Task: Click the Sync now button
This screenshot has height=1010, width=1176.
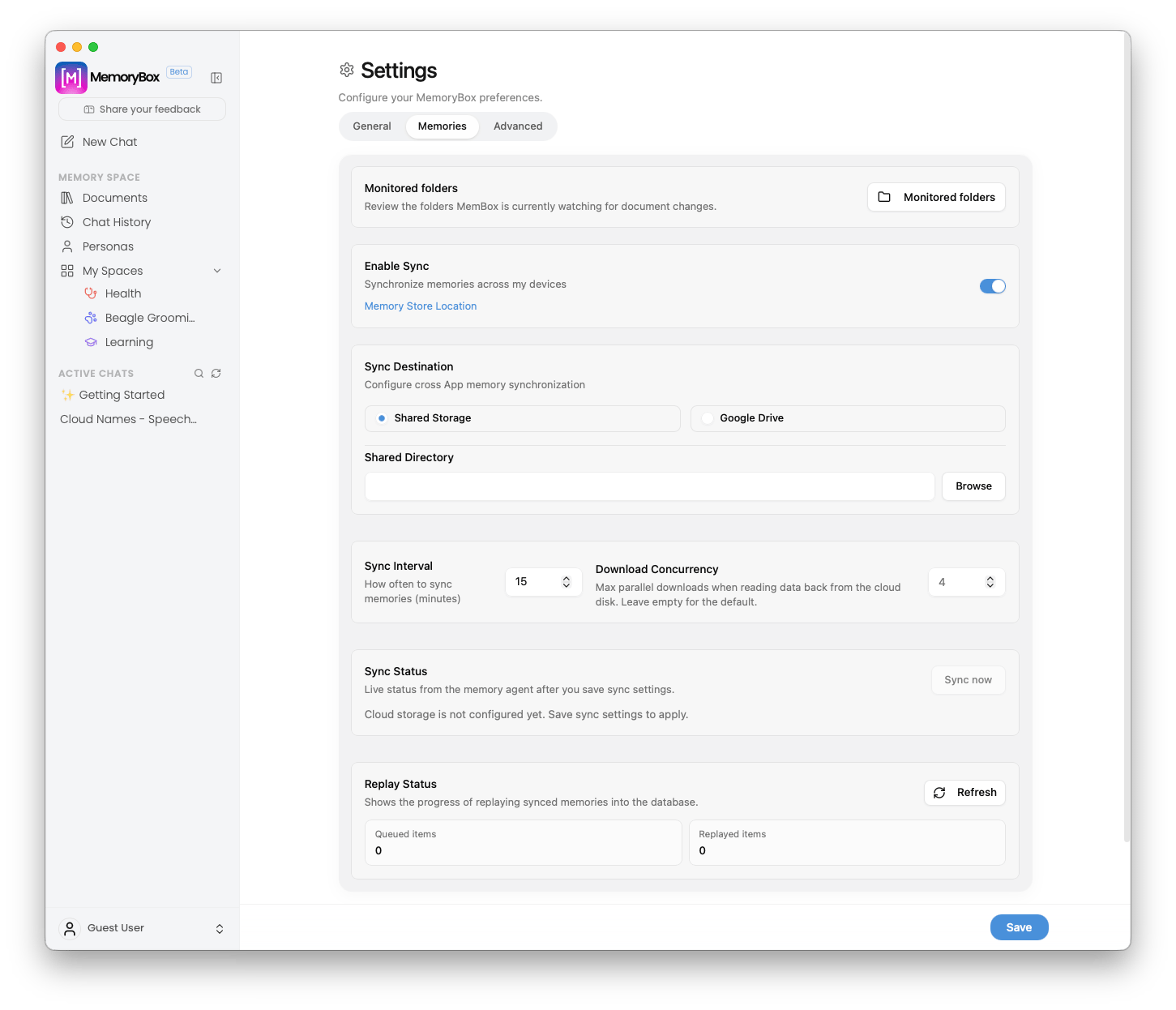Action: point(969,680)
